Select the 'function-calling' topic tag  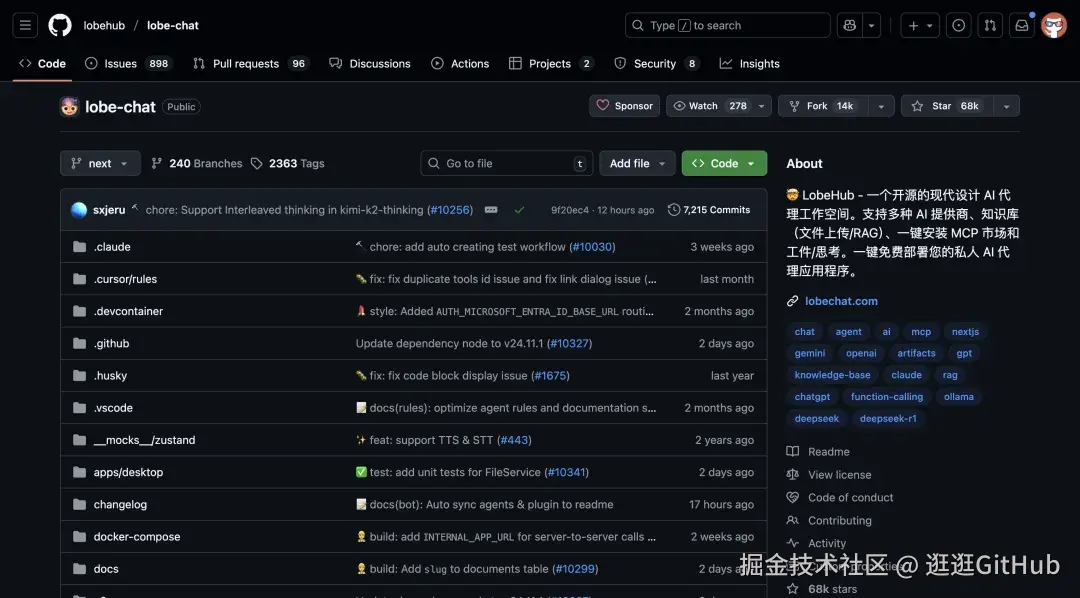[886, 397]
